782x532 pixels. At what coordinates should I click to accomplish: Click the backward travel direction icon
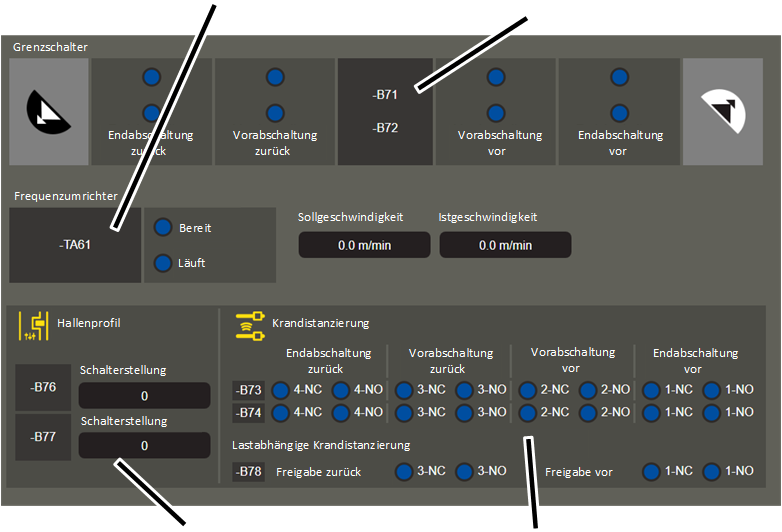[48, 111]
